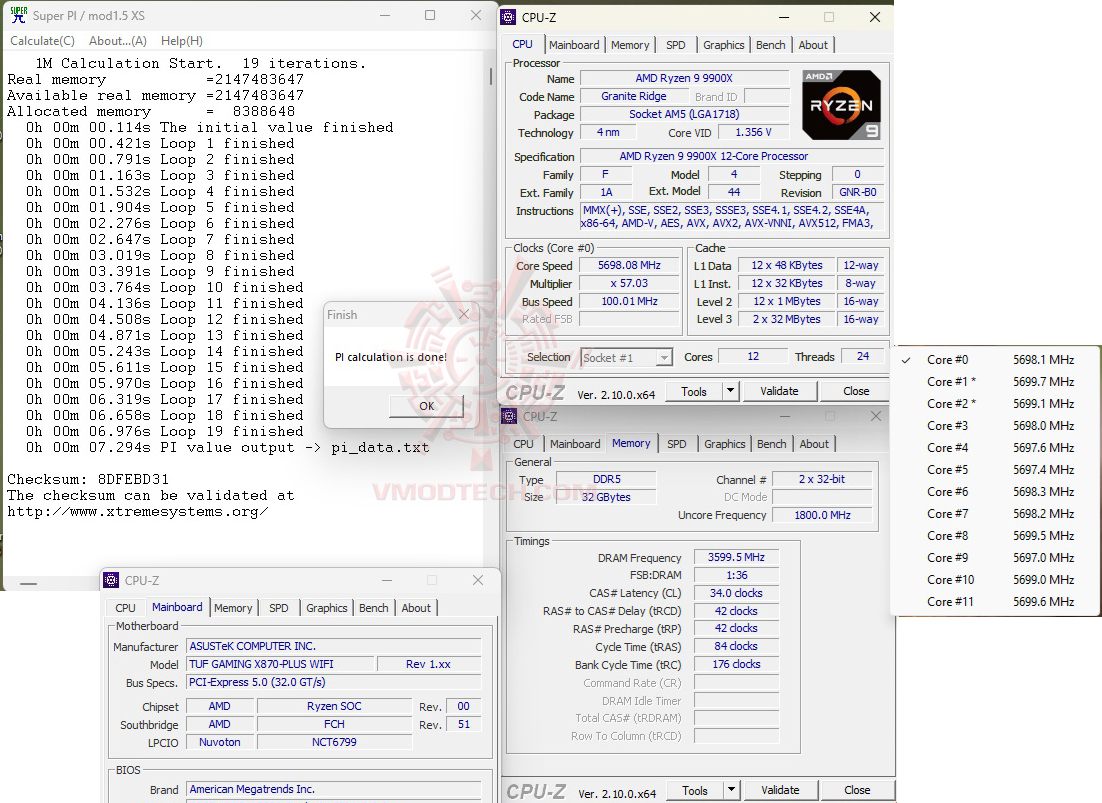Switch to the SPD tab
Screen dimensions: 1102x803
click(676, 44)
